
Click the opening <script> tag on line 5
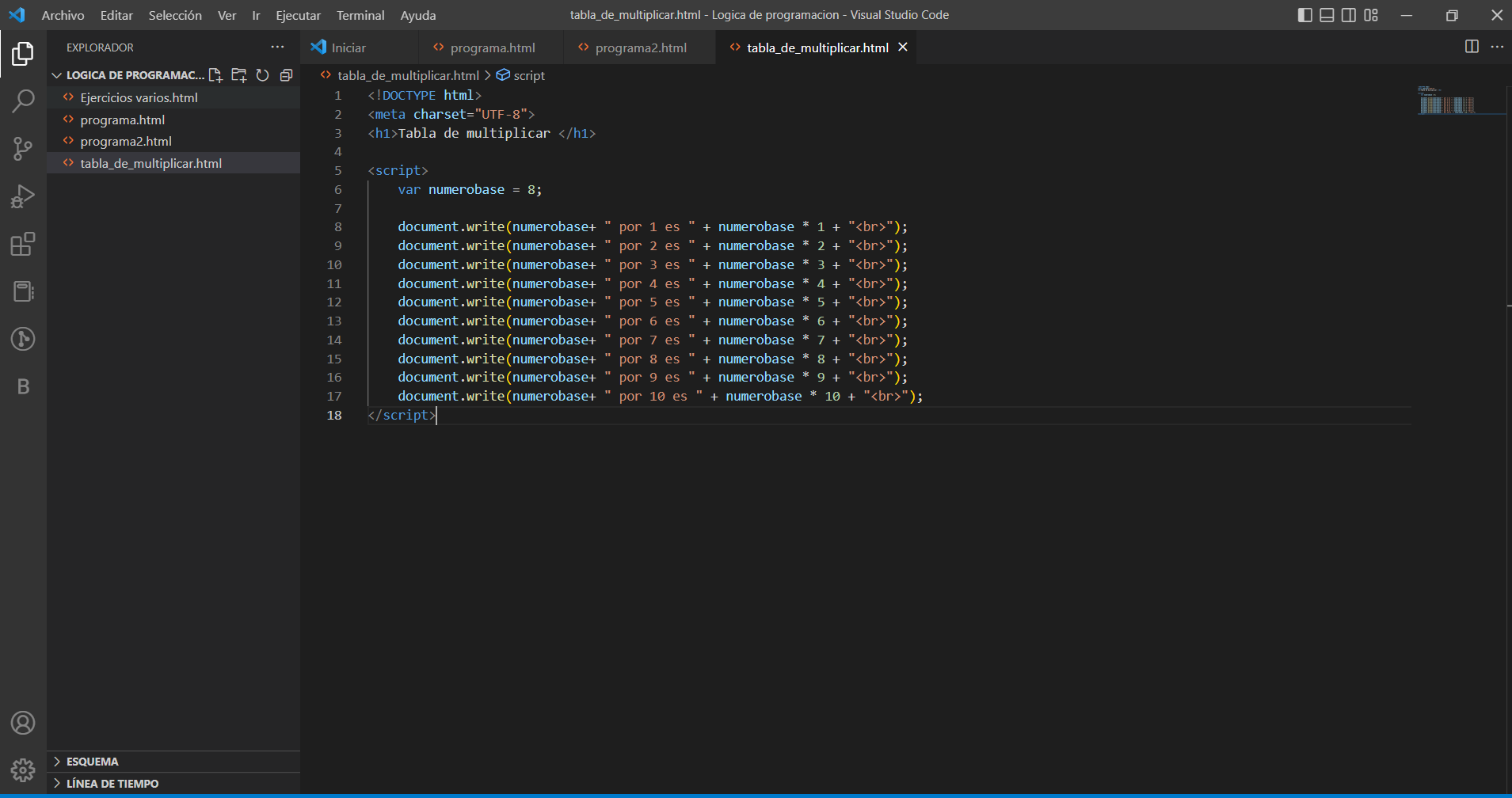(398, 170)
